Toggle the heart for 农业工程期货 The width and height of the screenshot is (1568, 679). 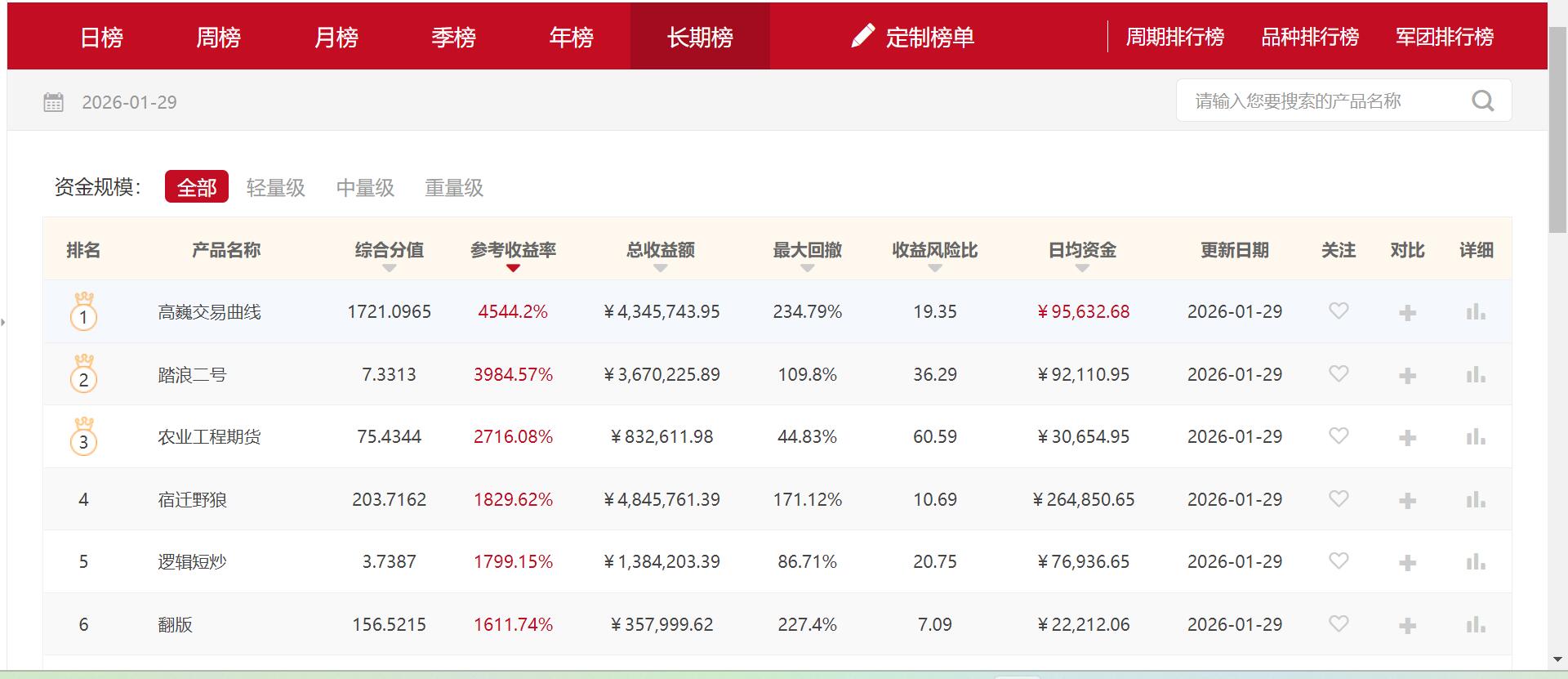1338,436
